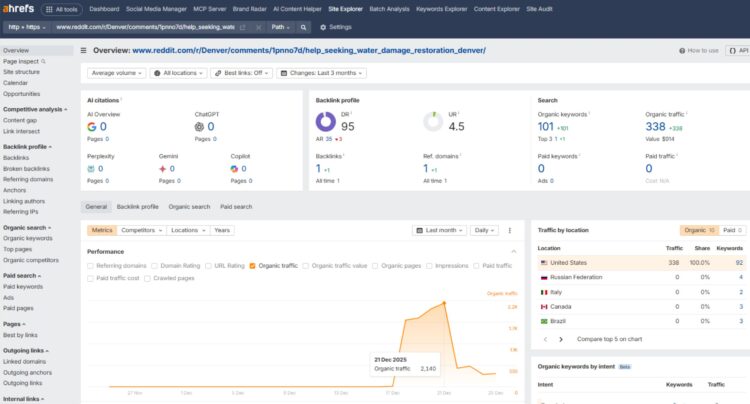Click organic traffic value 338

pyautogui.click(x=655, y=127)
